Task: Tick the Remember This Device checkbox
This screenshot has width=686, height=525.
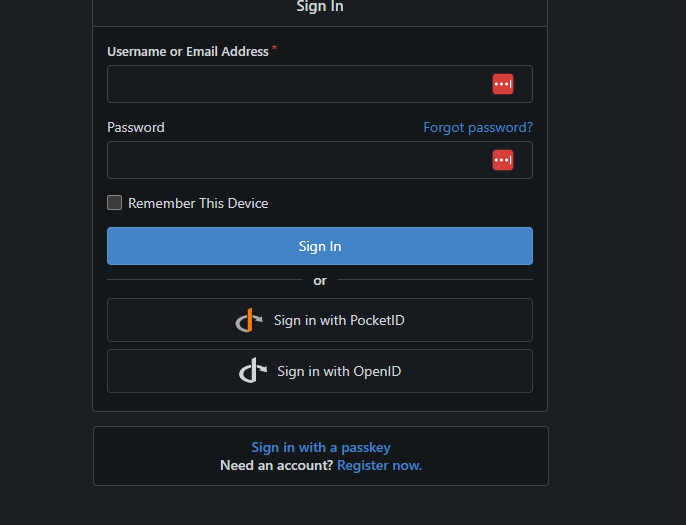Action: pos(115,203)
